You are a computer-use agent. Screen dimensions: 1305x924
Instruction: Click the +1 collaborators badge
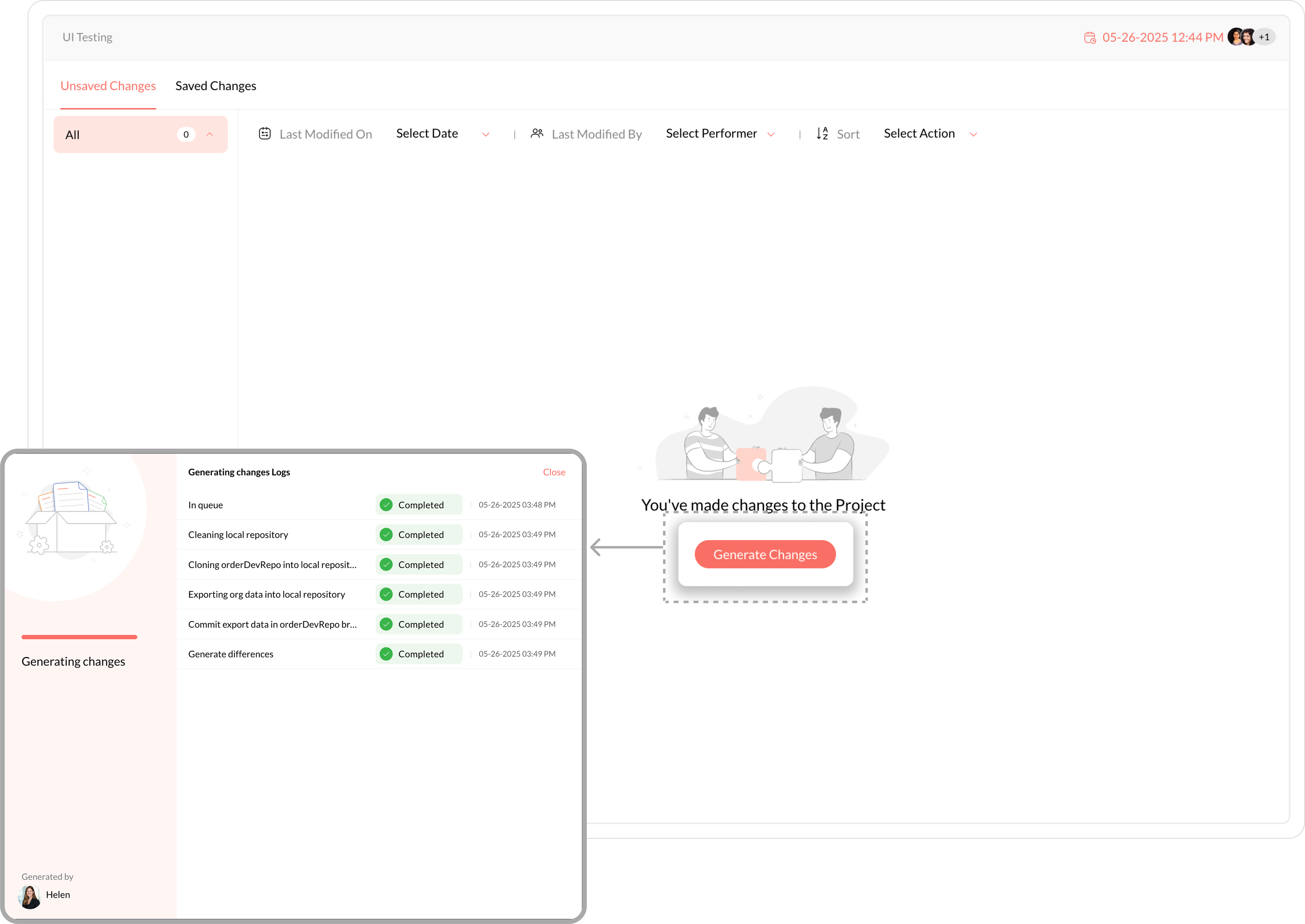1264,37
